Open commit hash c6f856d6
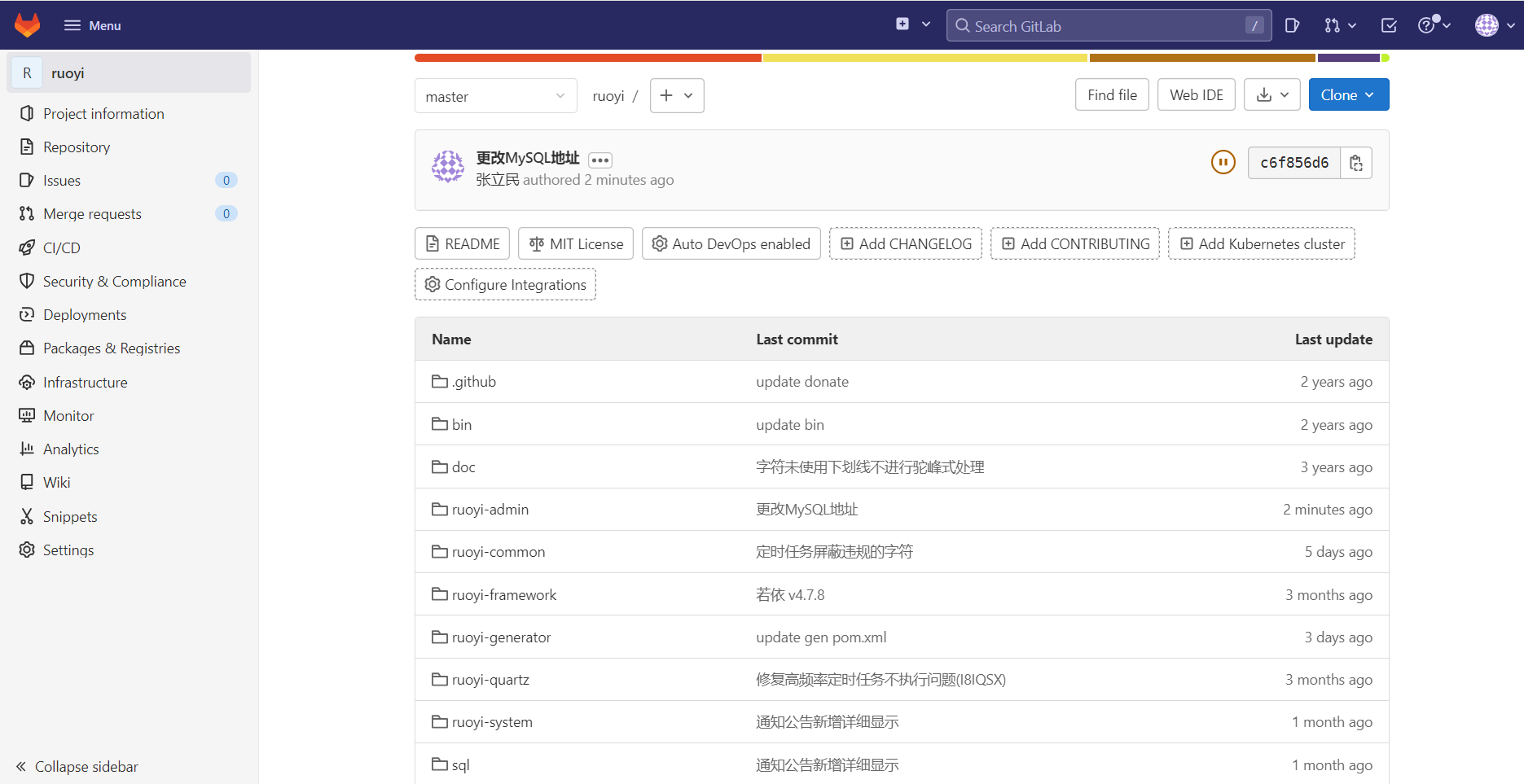This screenshot has width=1524, height=784. tap(1293, 163)
